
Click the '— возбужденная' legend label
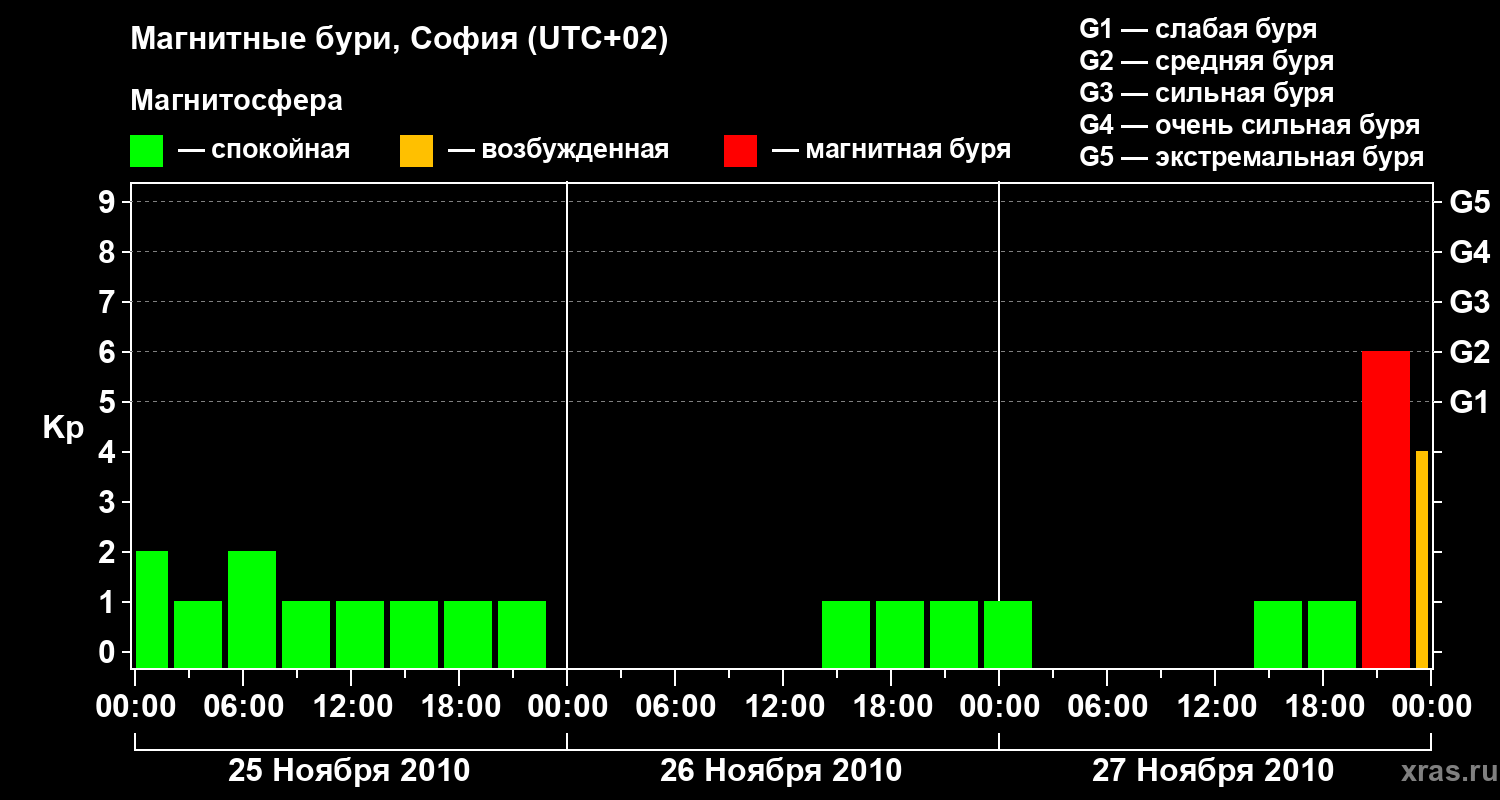tap(558, 150)
